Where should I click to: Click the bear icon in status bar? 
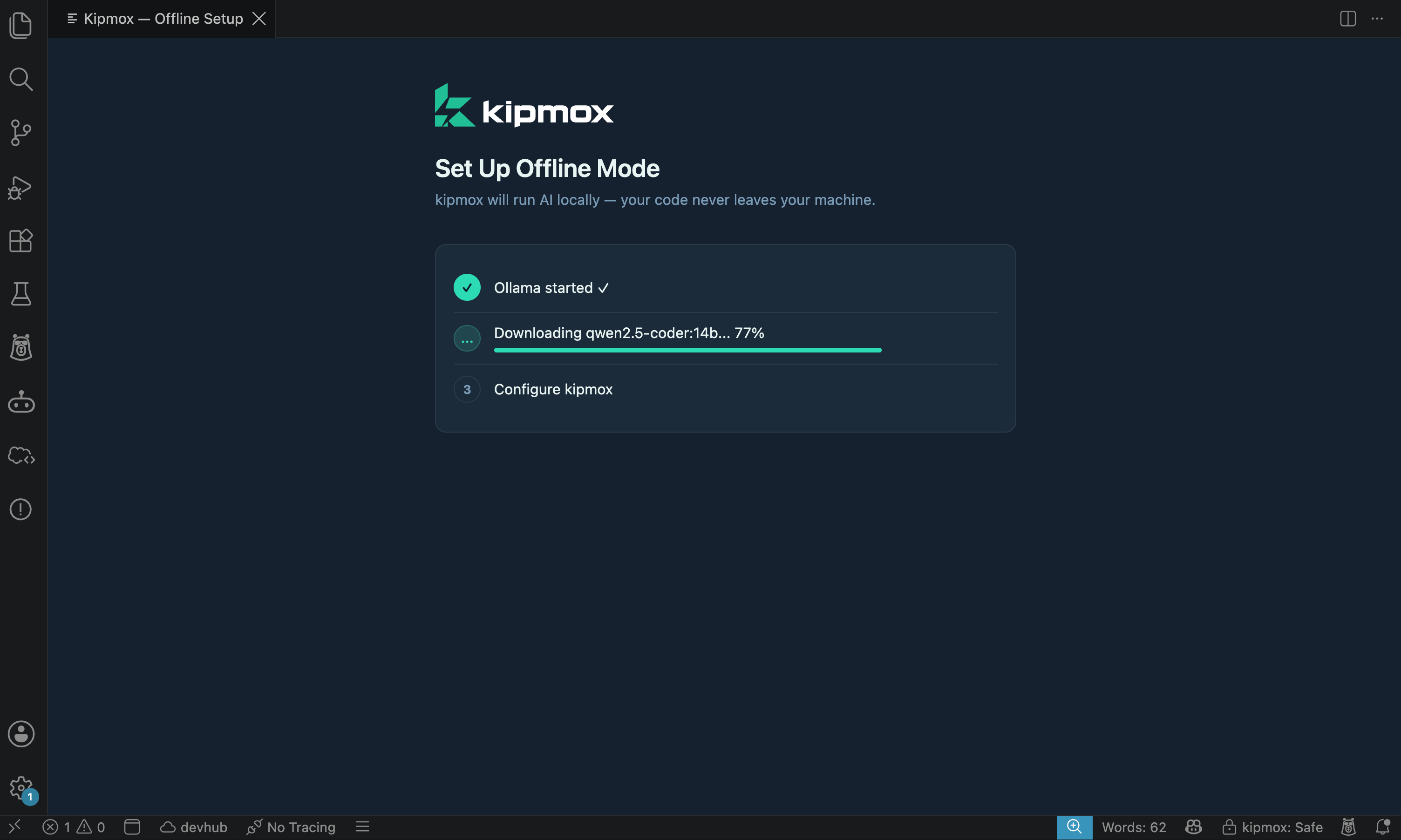(1348, 827)
